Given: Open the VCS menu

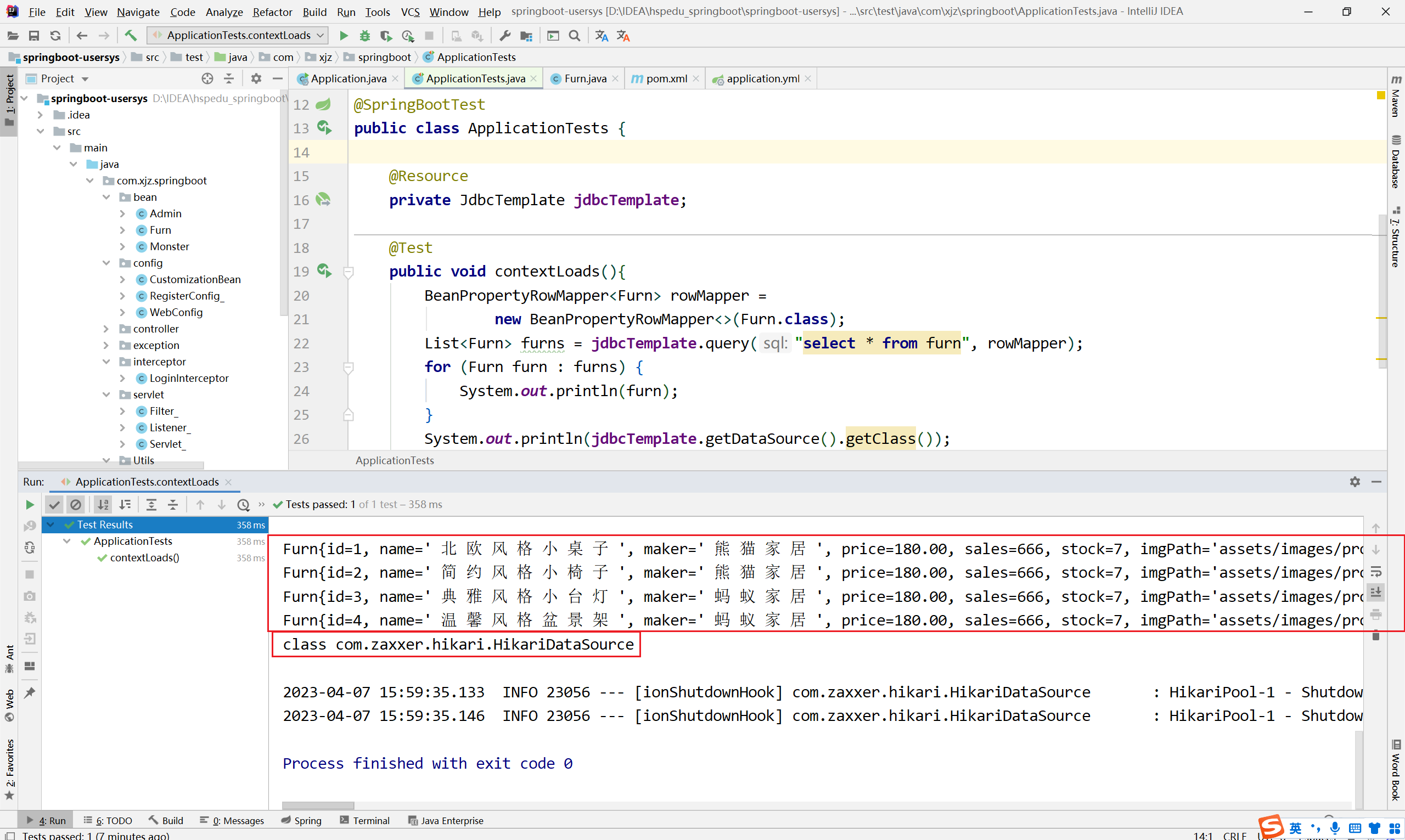Looking at the screenshot, I should pyautogui.click(x=411, y=12).
